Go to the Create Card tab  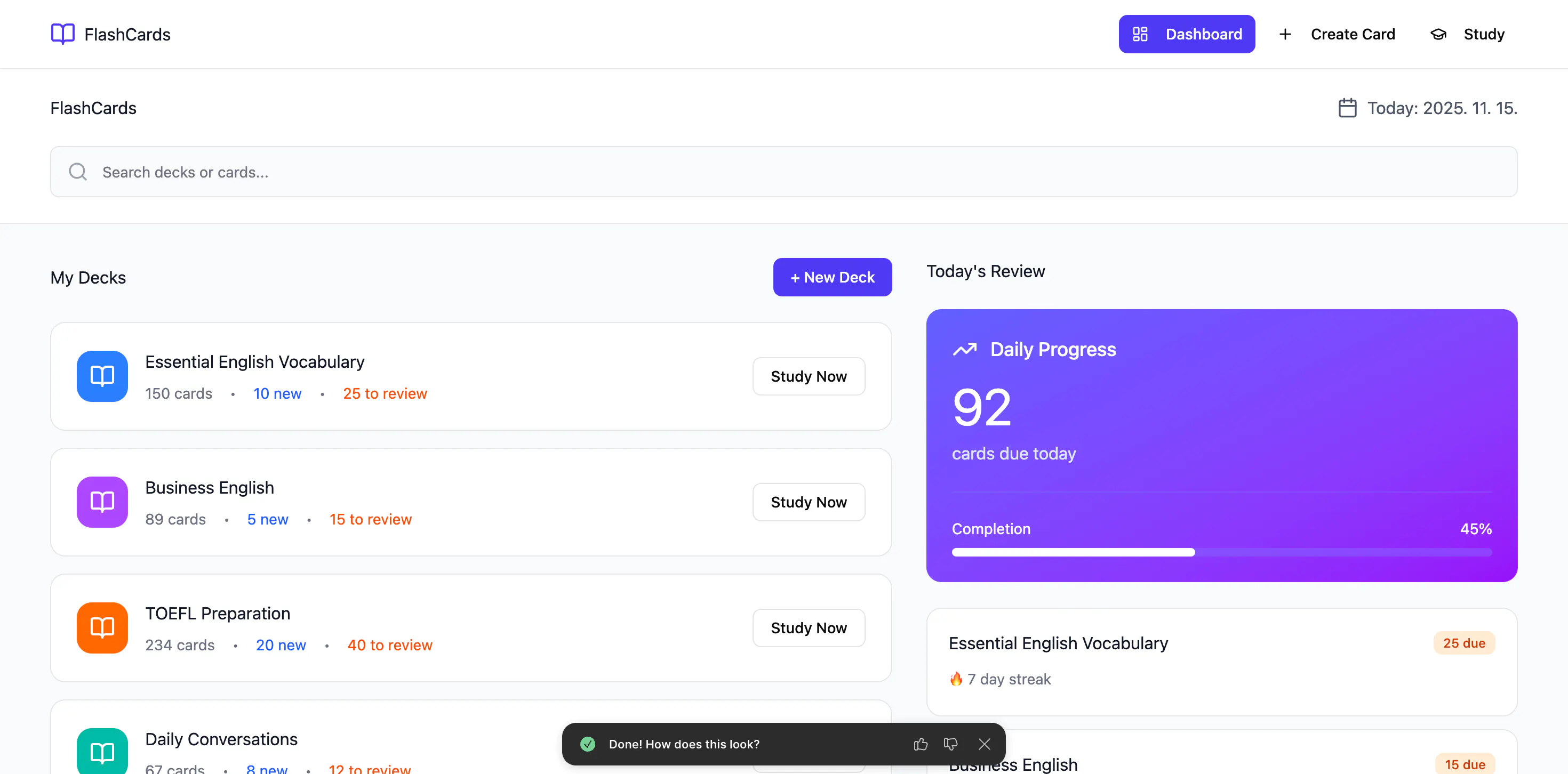(1337, 34)
